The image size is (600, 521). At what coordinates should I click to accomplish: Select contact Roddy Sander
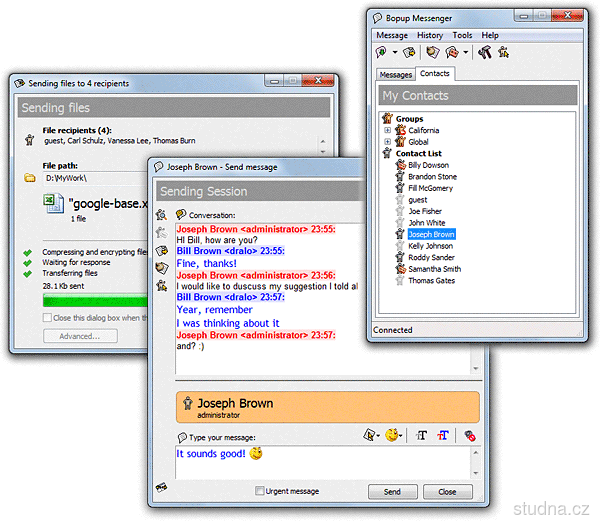[431, 257]
